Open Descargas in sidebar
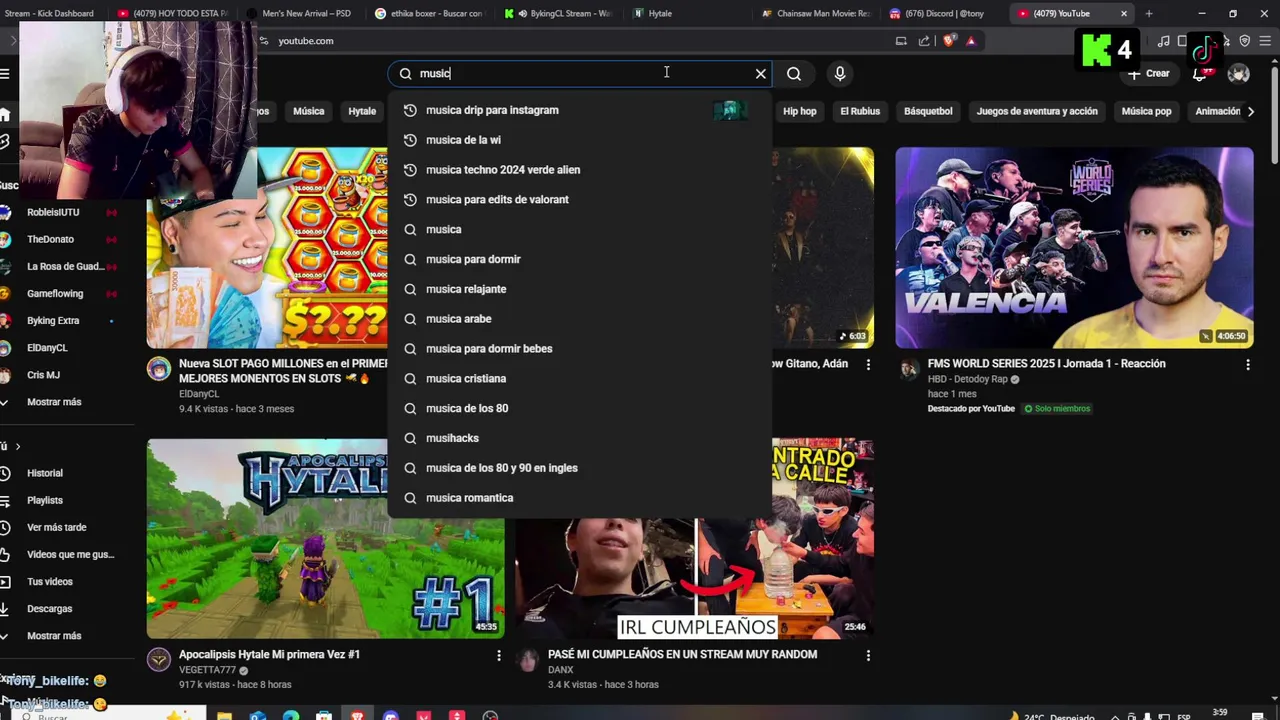 50,608
